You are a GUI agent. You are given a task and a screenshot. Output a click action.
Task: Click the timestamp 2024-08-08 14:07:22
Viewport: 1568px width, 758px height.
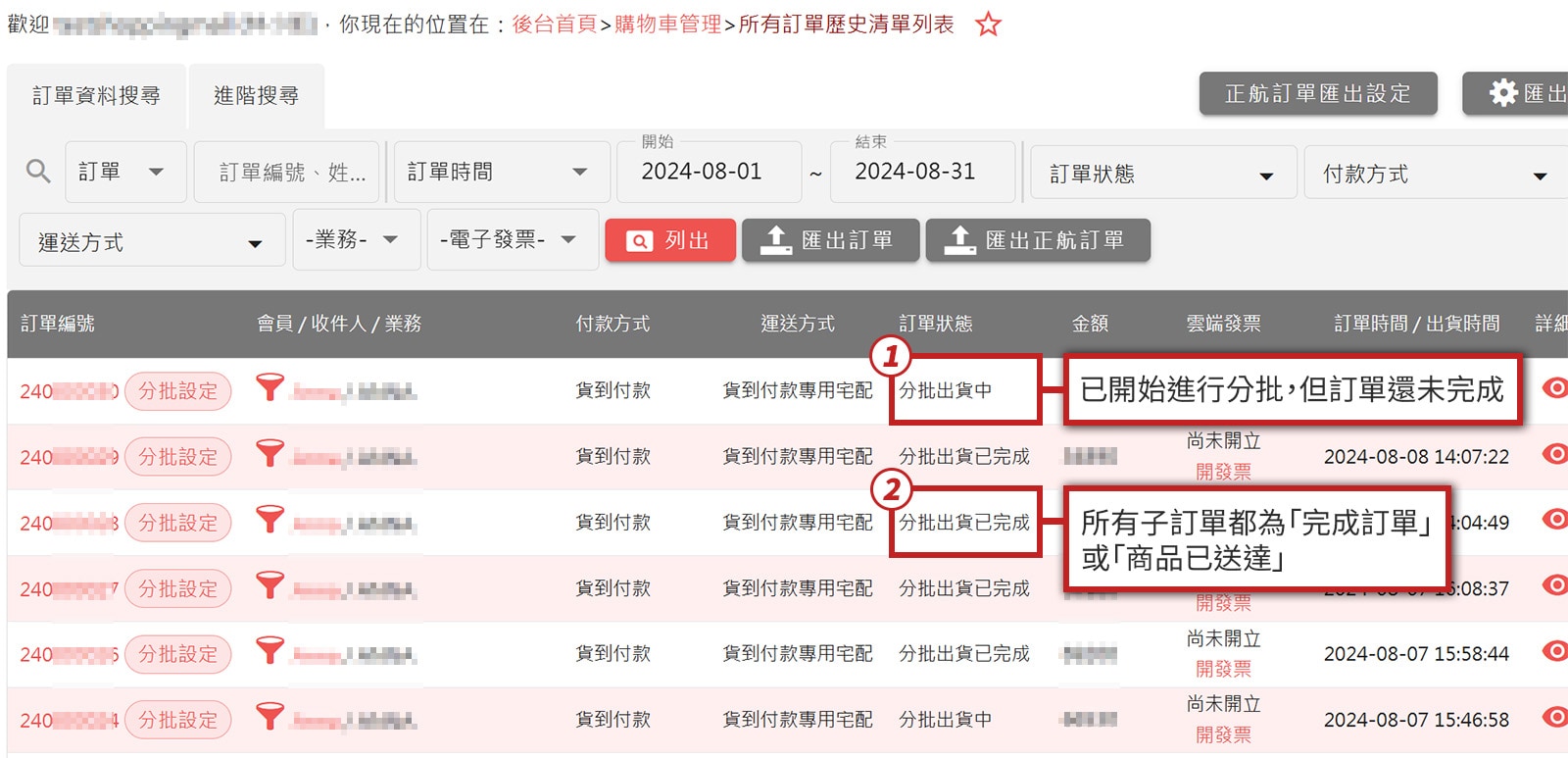[x=1416, y=457]
